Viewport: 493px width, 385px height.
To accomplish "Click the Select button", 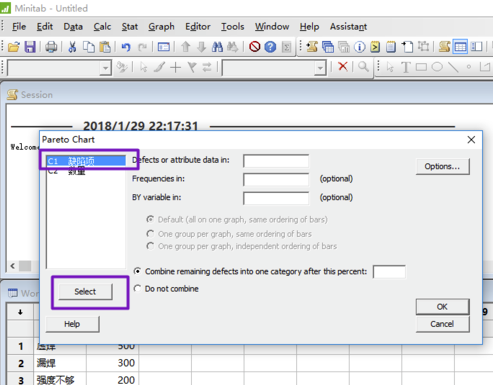I will (x=85, y=292).
